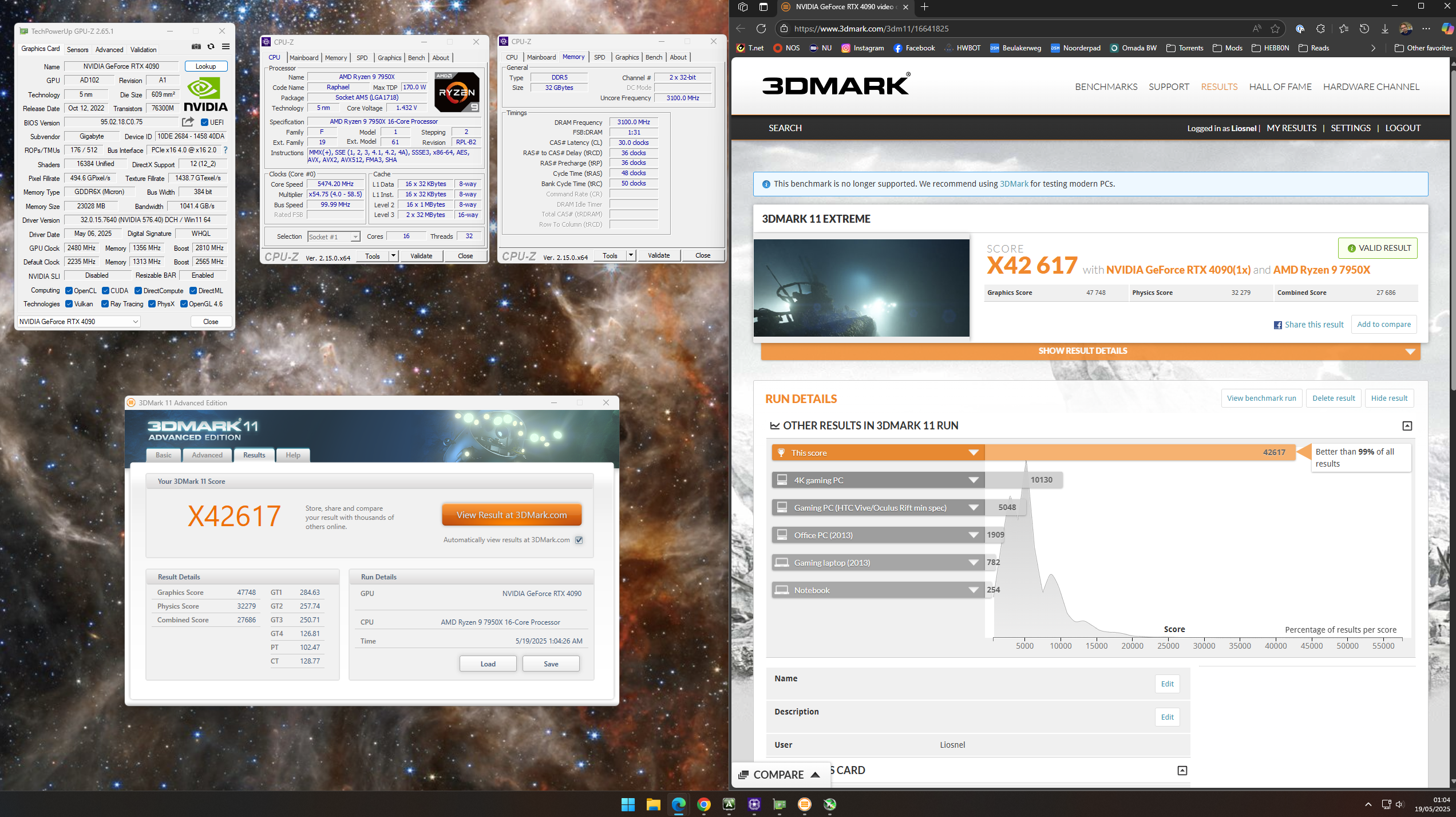Click the browser refresh icon
The height and width of the screenshot is (817, 1456).
coord(761,29)
